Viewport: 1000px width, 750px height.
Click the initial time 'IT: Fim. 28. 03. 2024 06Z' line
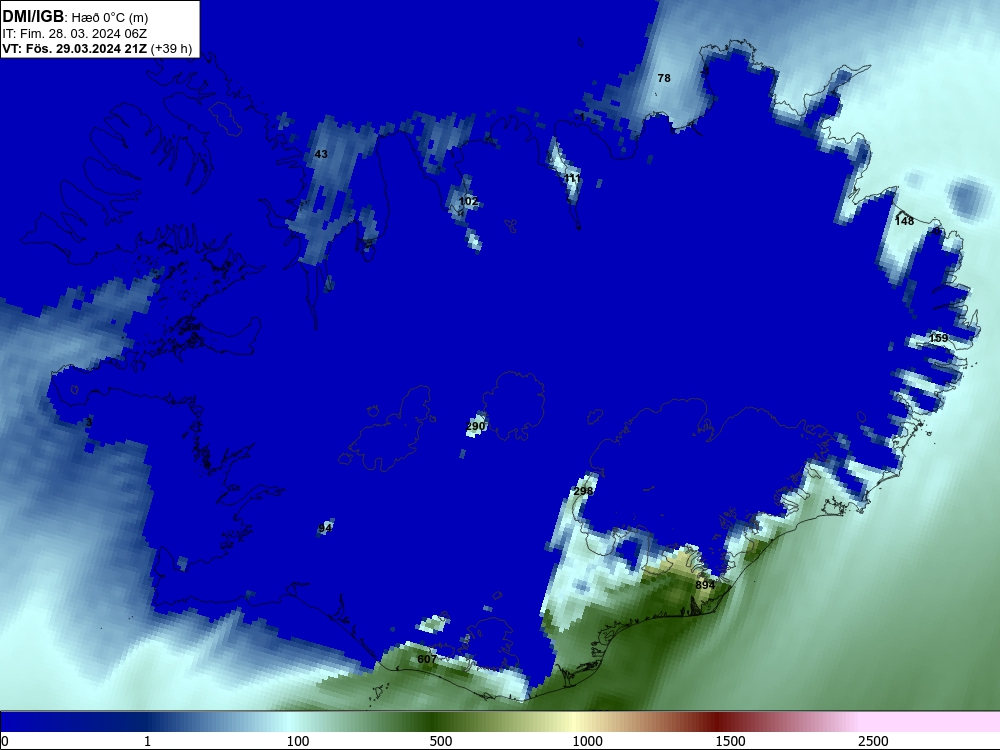tap(74, 34)
